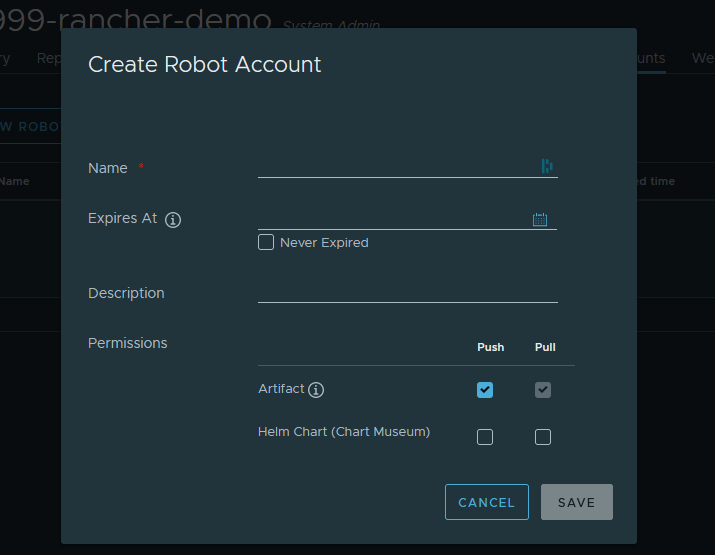
Task: Open the partially visible Repositories tab
Action: pos(48,58)
